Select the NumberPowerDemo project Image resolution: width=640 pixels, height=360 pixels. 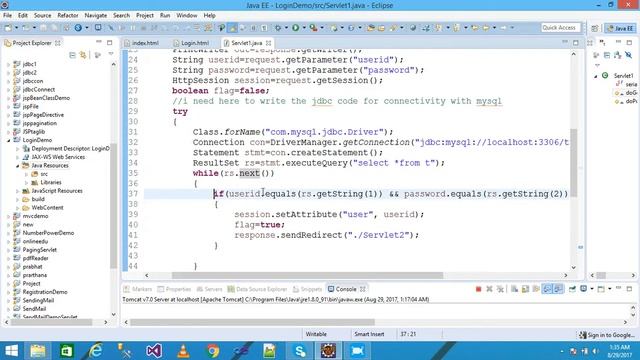click(48, 233)
